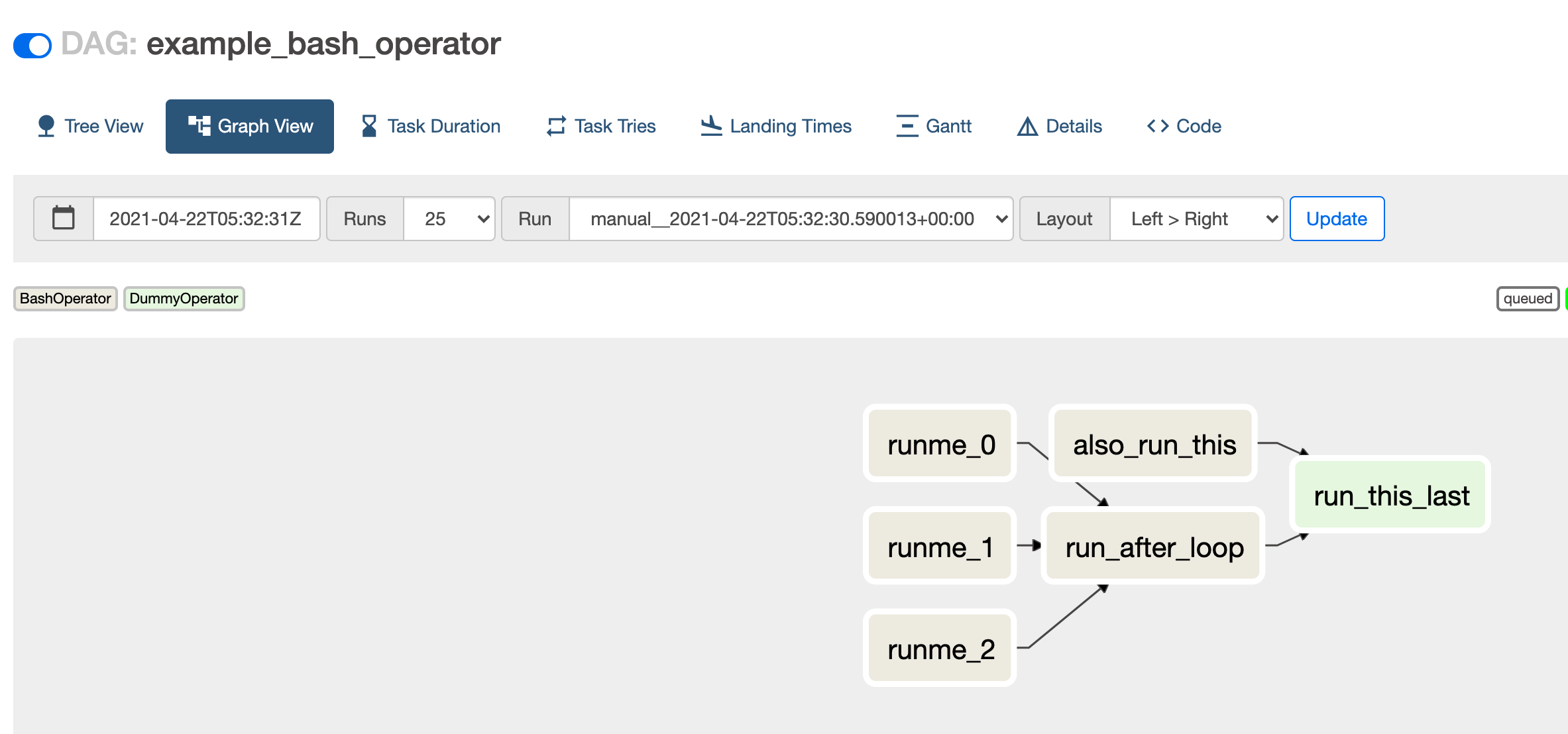Click the Gantt chart icon
1568x734 pixels.
[x=907, y=126]
